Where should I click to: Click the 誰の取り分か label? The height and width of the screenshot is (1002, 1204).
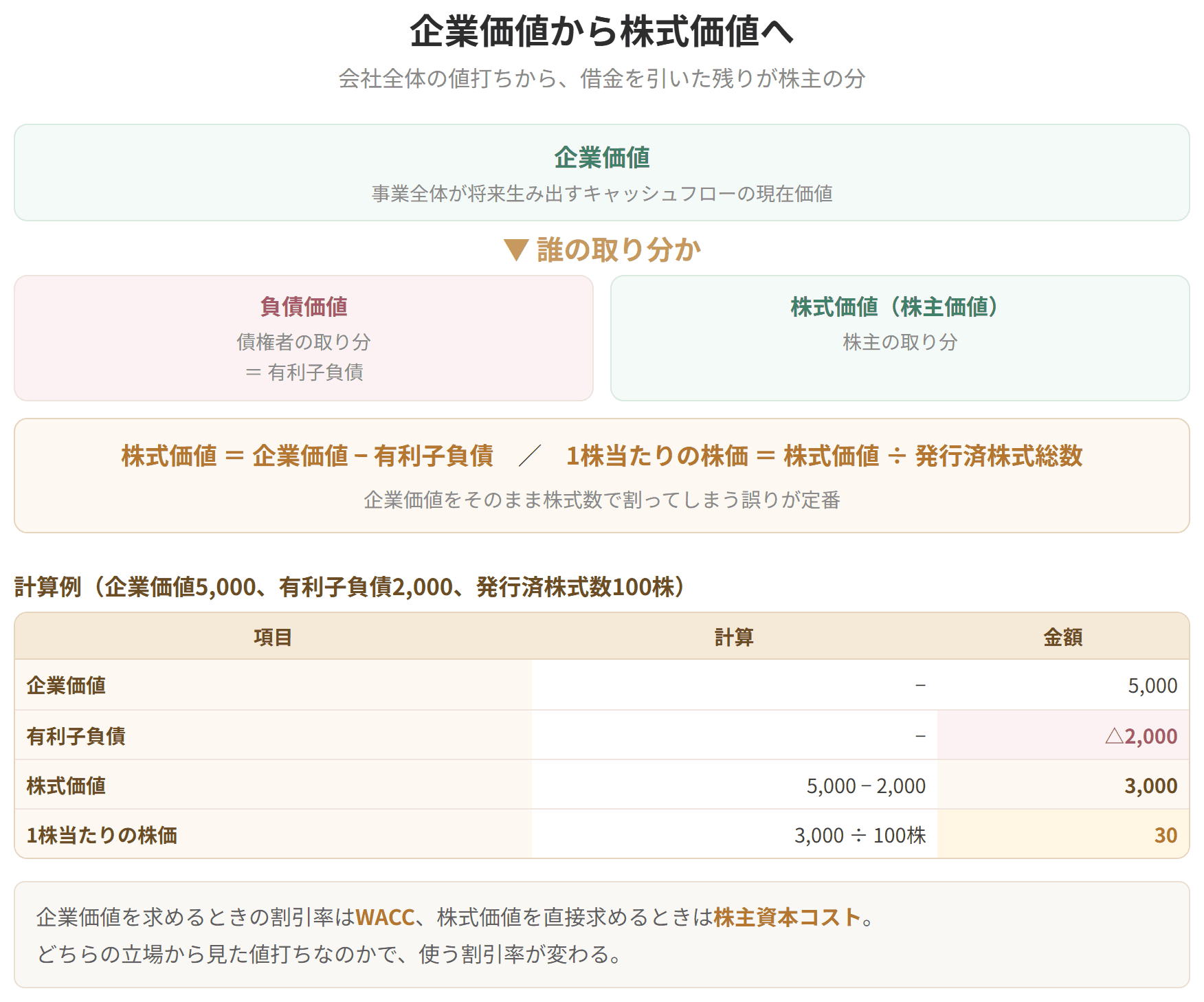618,249
